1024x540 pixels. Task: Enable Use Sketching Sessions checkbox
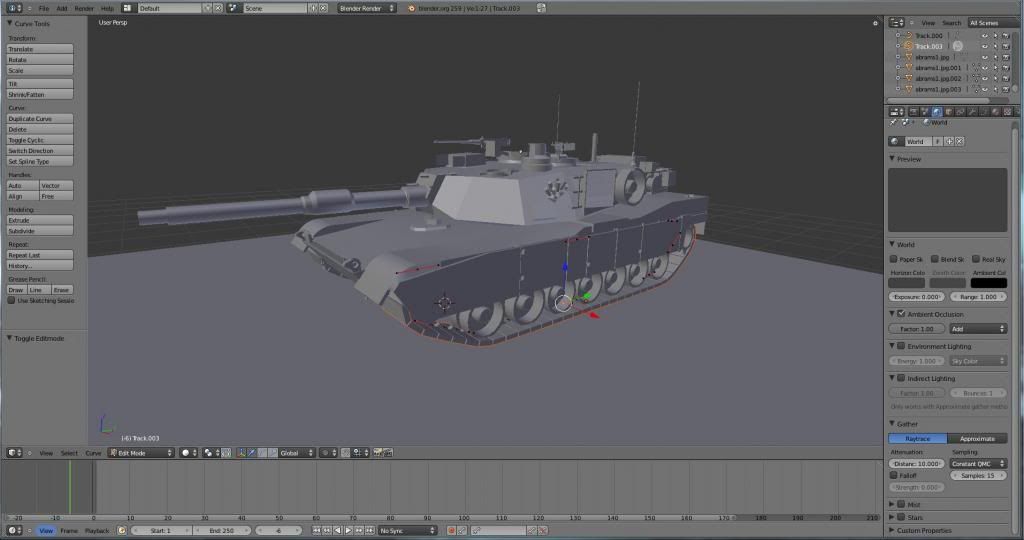coord(12,300)
